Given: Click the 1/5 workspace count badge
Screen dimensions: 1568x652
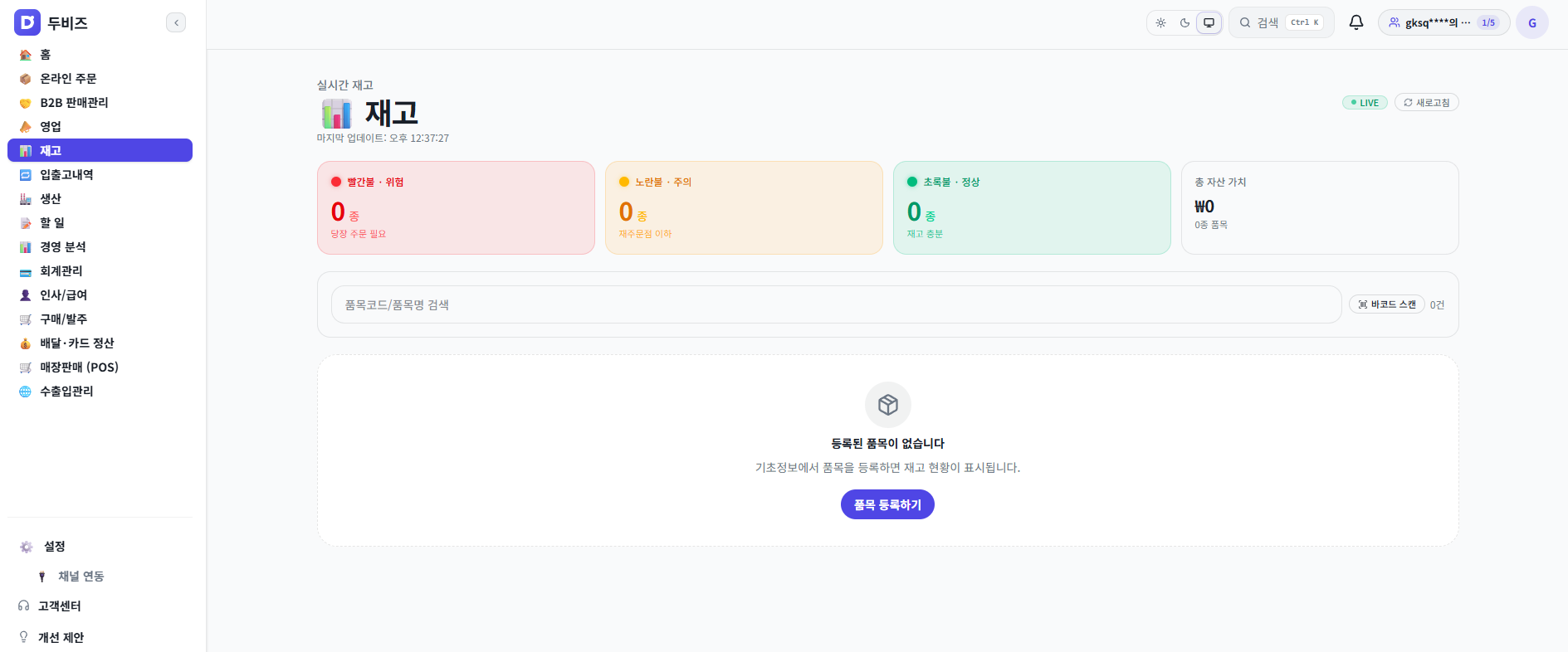Looking at the screenshot, I should 1488,22.
